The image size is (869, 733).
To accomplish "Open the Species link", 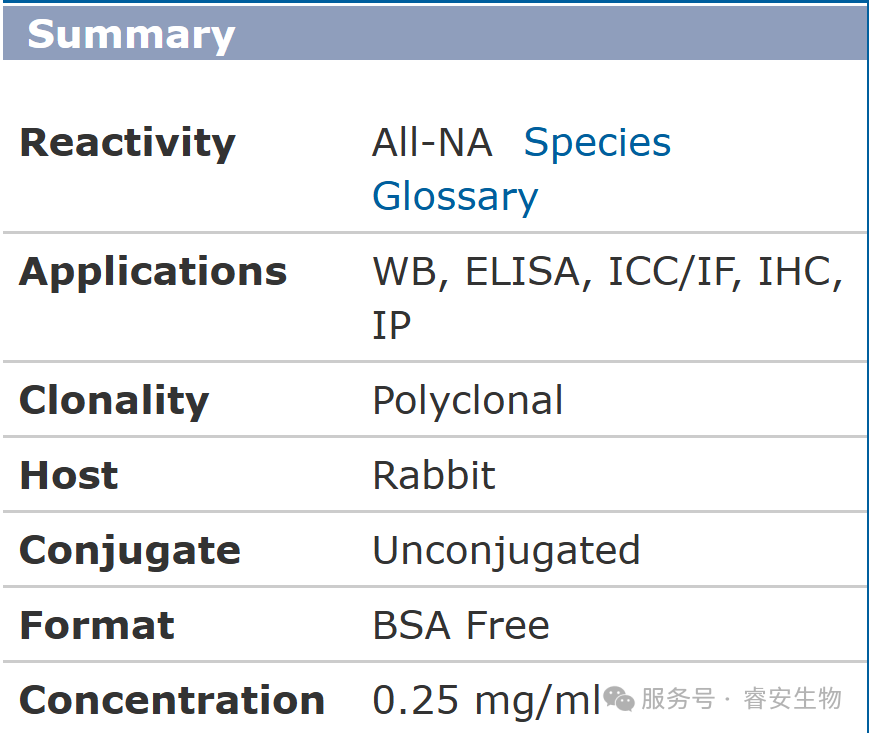I will tap(597, 143).
